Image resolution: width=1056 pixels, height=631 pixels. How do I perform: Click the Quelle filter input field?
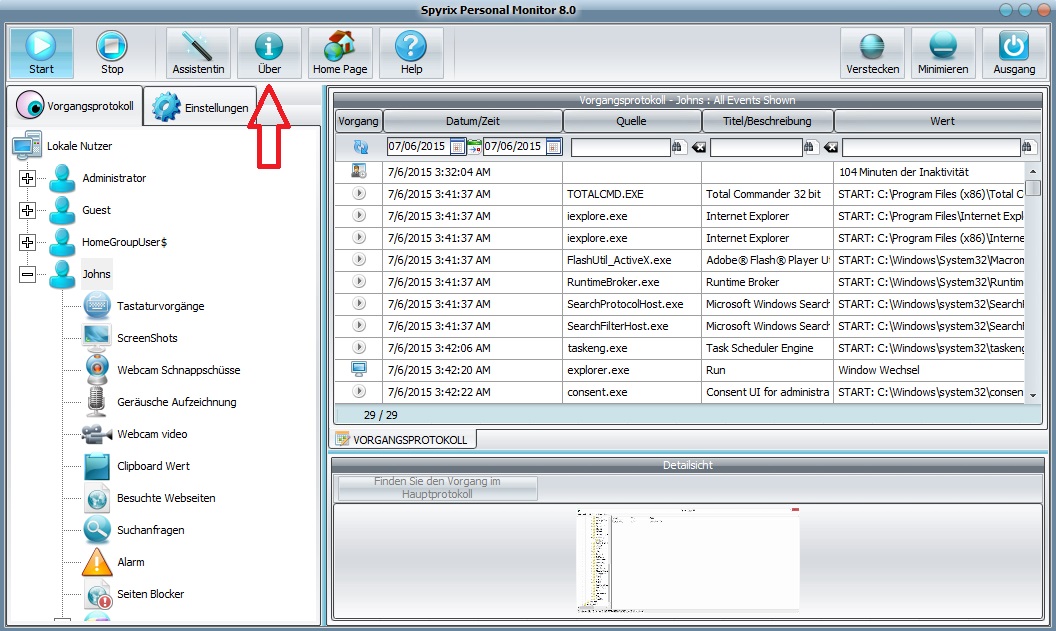coord(620,147)
